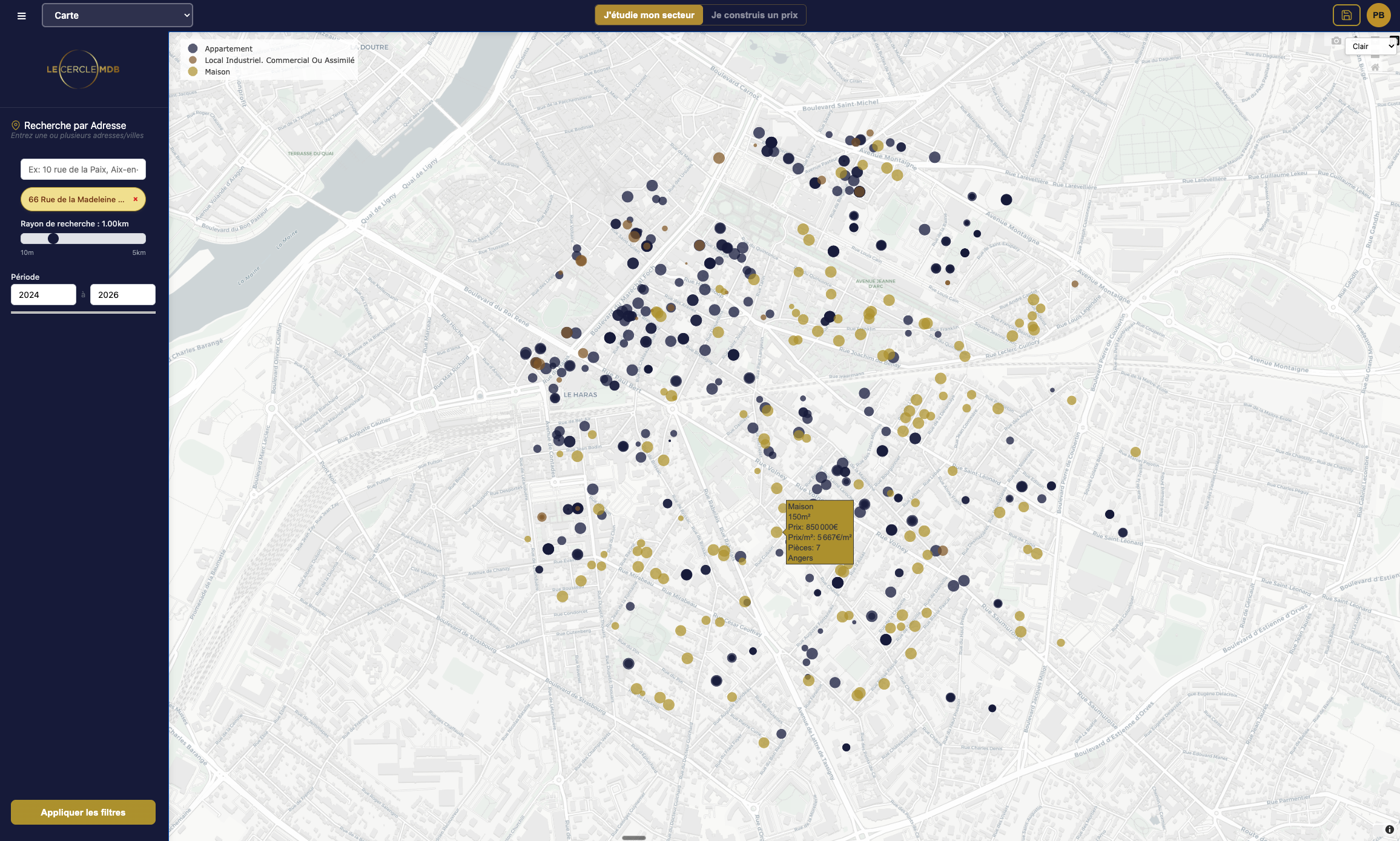Switch to the J'étudie mon secteur tab
Image resolution: width=1400 pixels, height=841 pixels.
tap(648, 15)
